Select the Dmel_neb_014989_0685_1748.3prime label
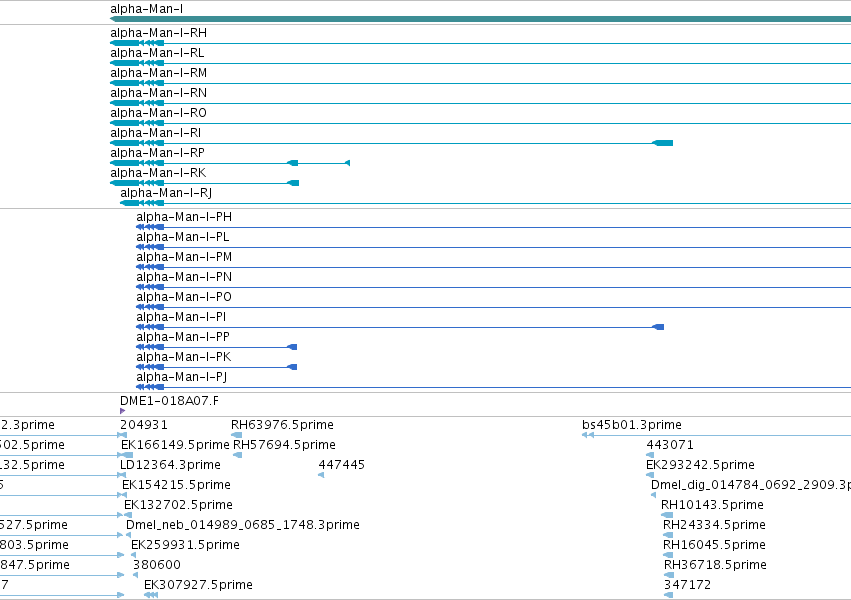Image resolution: width=851 pixels, height=600 pixels. click(243, 525)
